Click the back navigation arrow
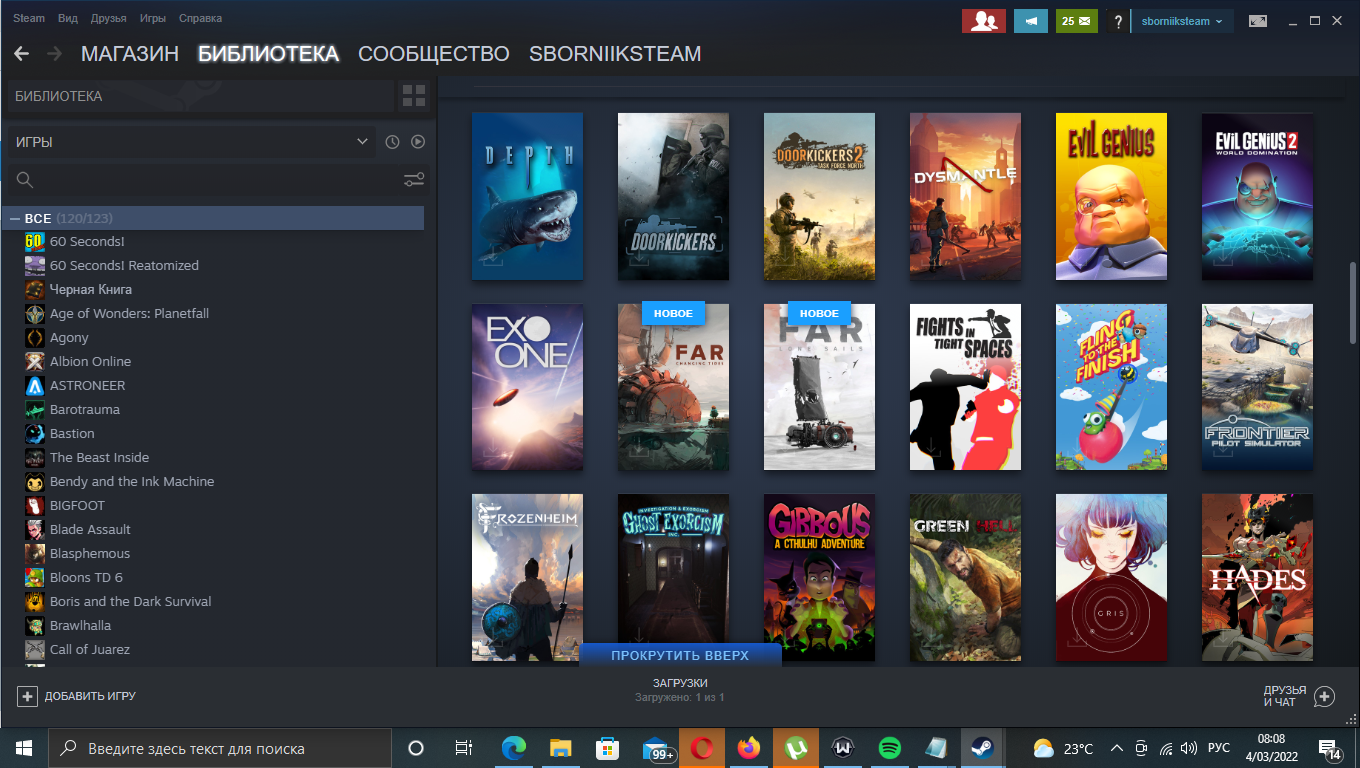1360x768 pixels. point(21,54)
